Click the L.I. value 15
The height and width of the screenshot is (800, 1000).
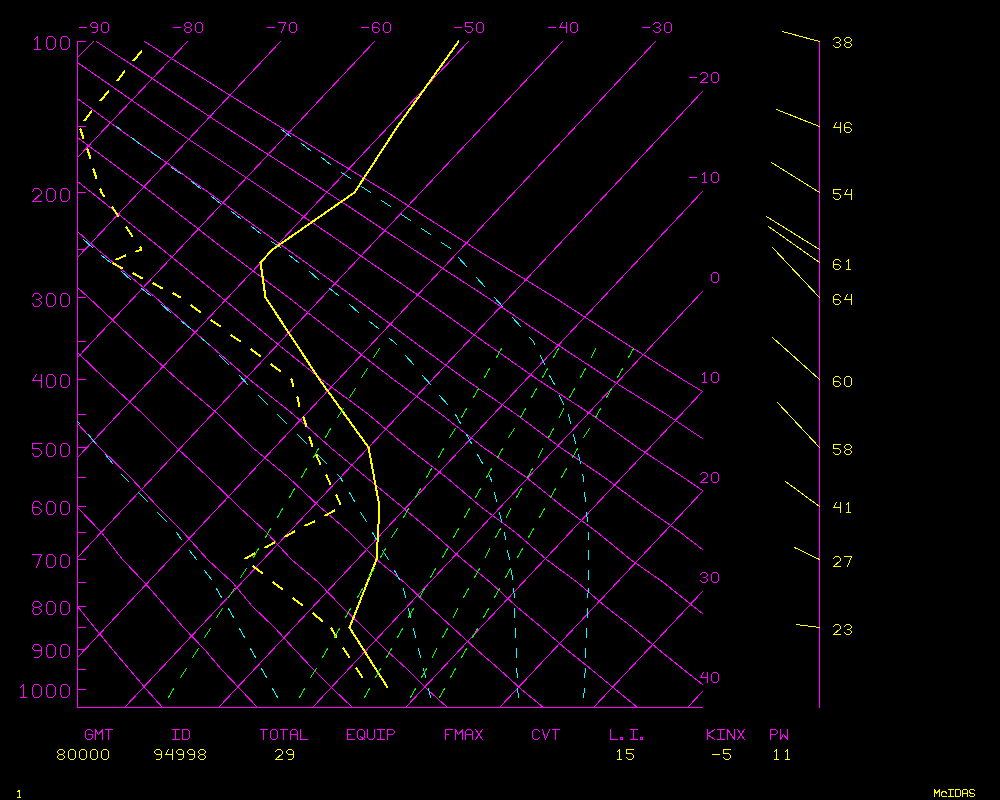pyautogui.click(x=625, y=755)
